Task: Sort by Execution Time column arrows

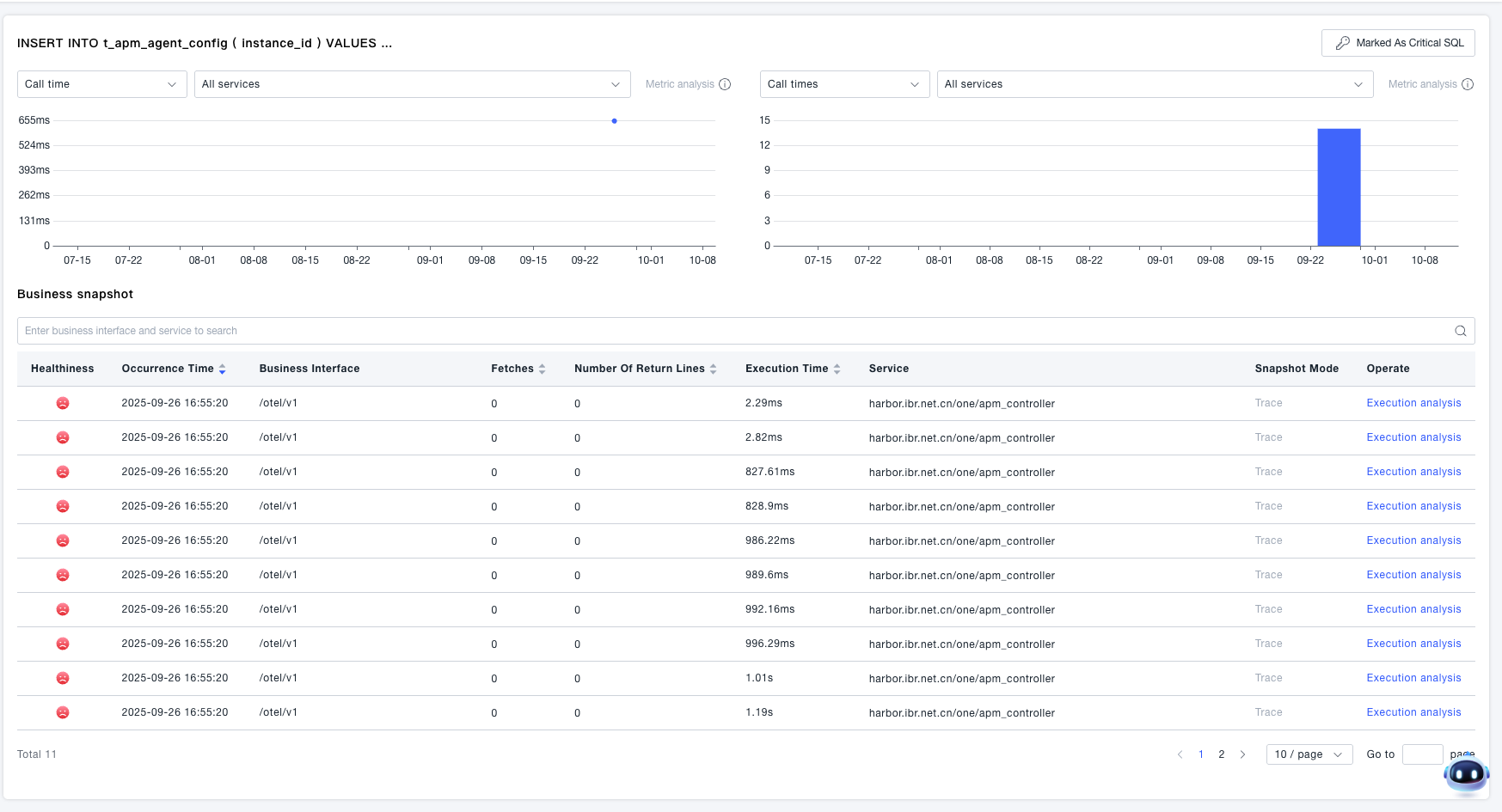Action: pos(837,369)
